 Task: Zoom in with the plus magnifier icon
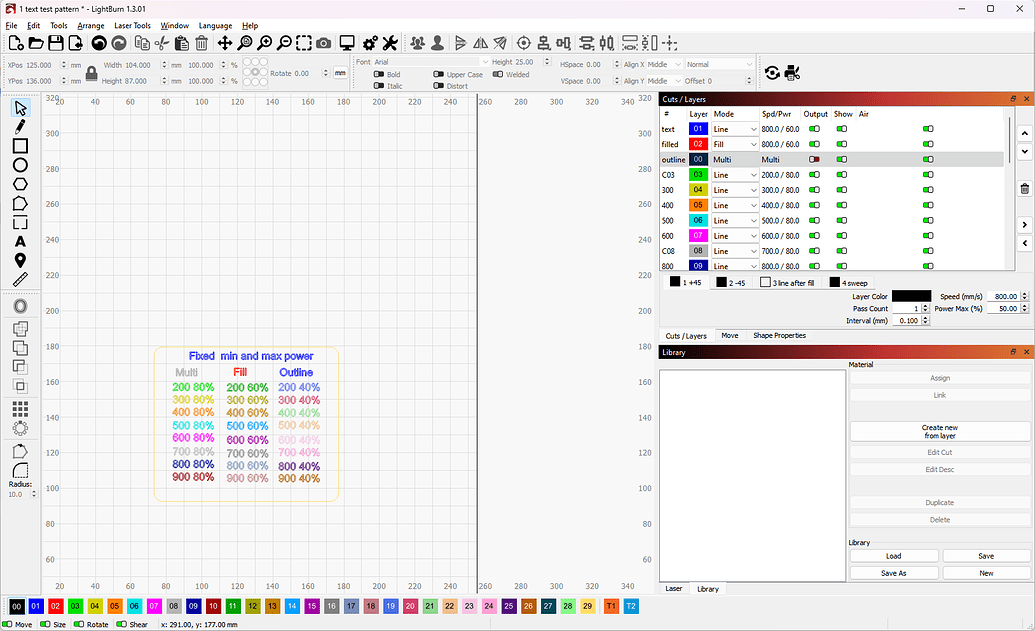(264, 44)
